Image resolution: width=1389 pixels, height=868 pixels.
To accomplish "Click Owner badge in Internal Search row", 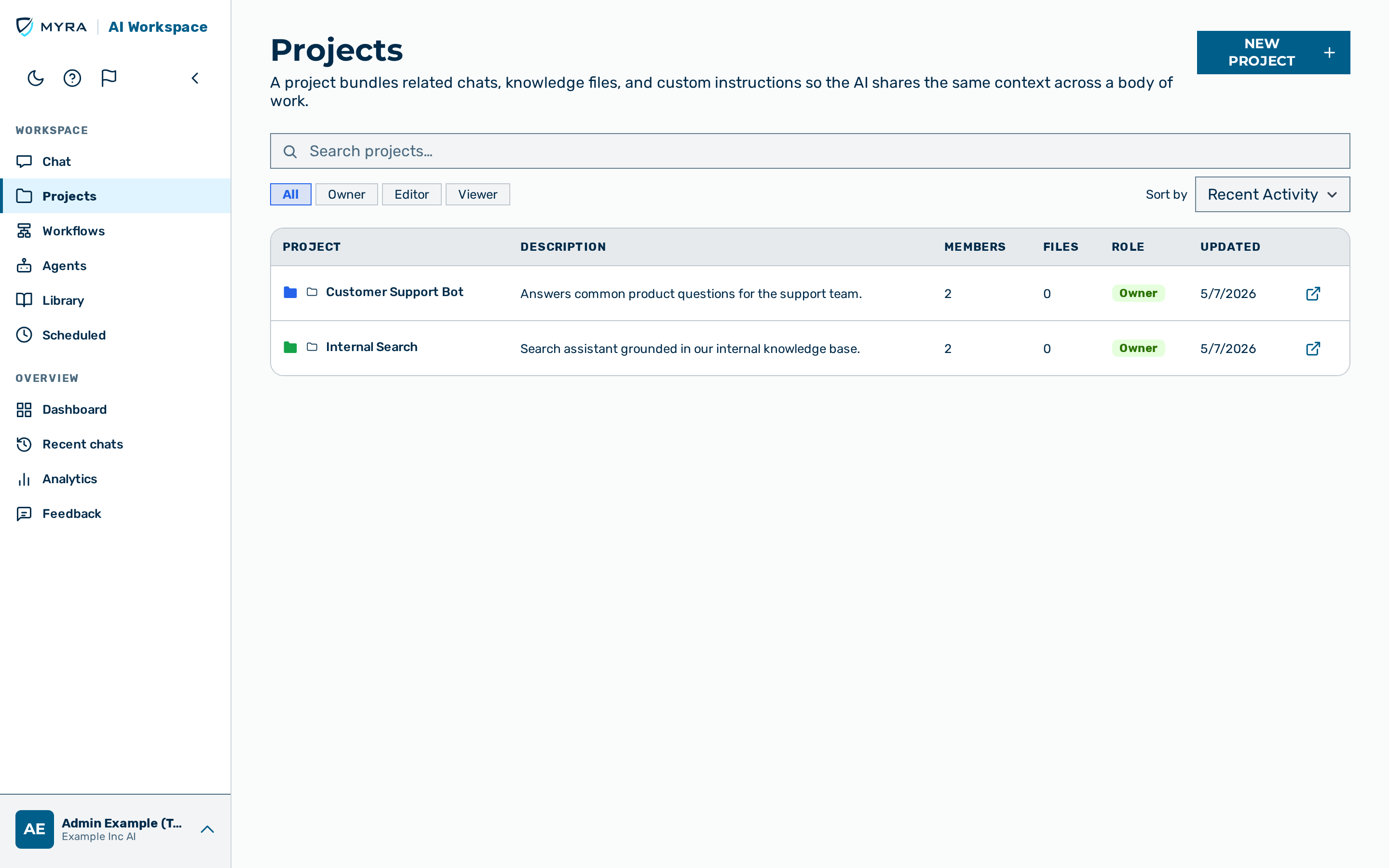I will [1138, 349].
